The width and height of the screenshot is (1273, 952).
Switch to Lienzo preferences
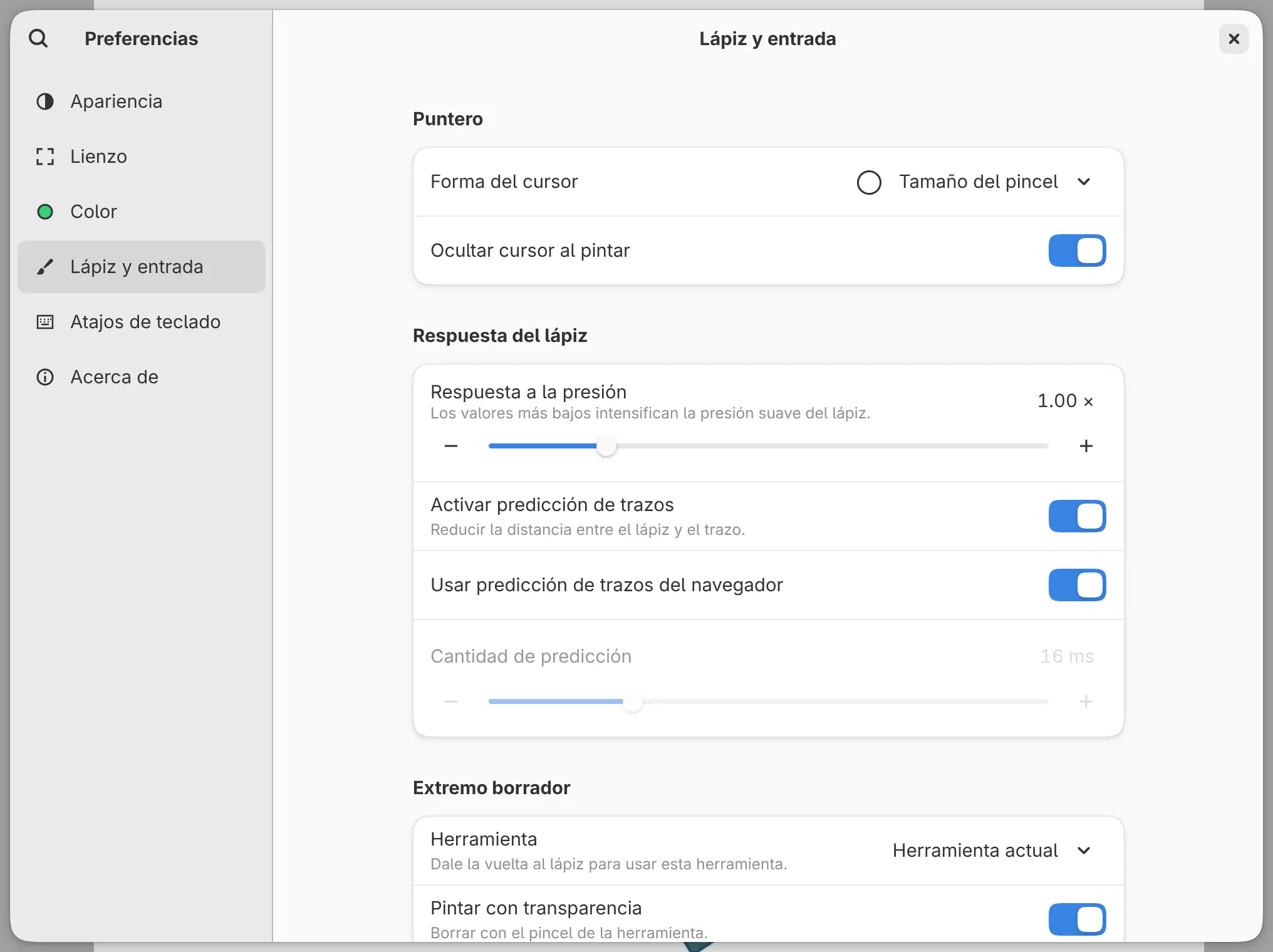click(x=142, y=157)
